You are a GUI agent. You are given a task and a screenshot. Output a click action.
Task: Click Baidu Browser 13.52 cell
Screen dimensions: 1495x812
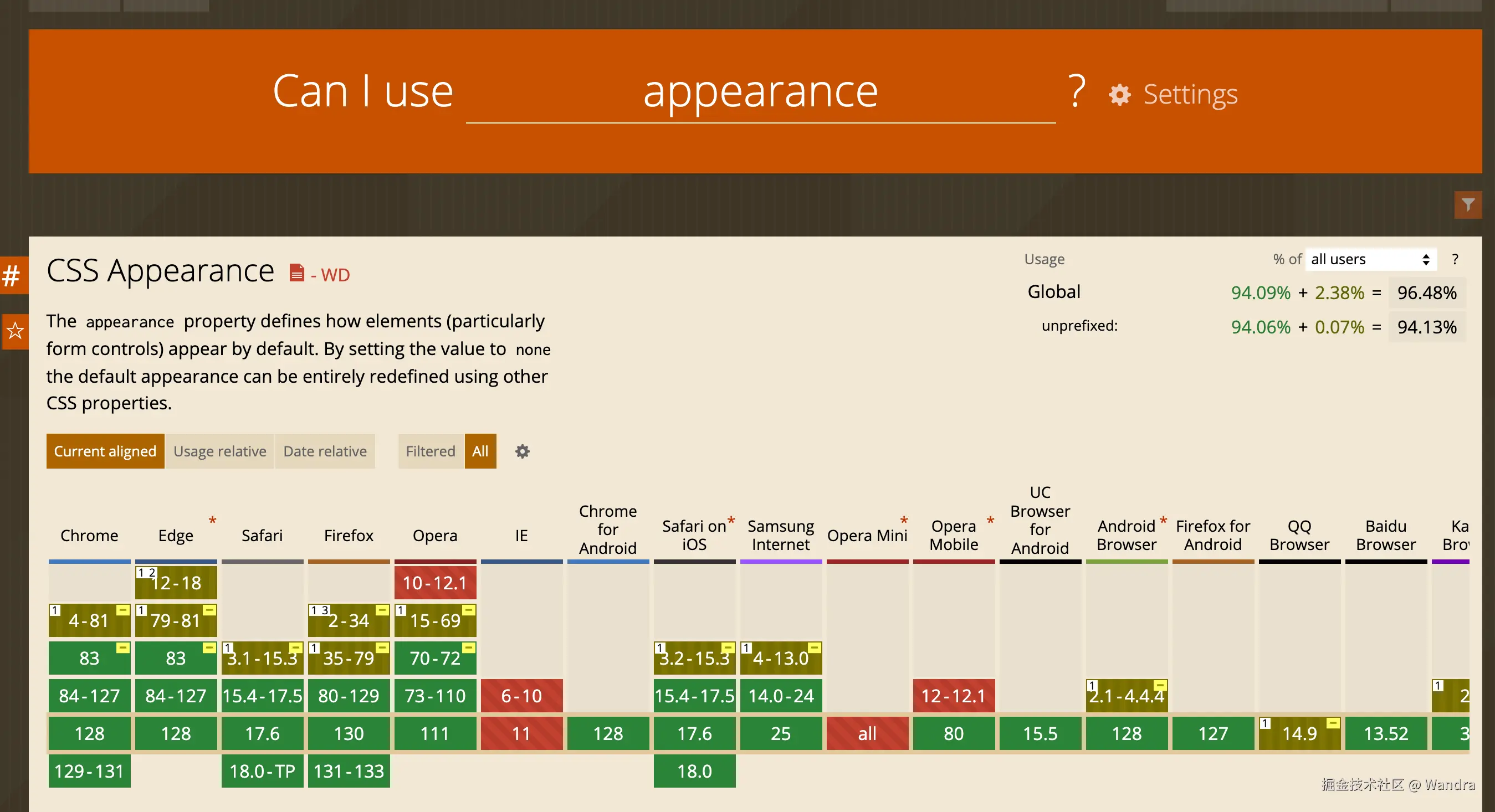pos(1386,733)
